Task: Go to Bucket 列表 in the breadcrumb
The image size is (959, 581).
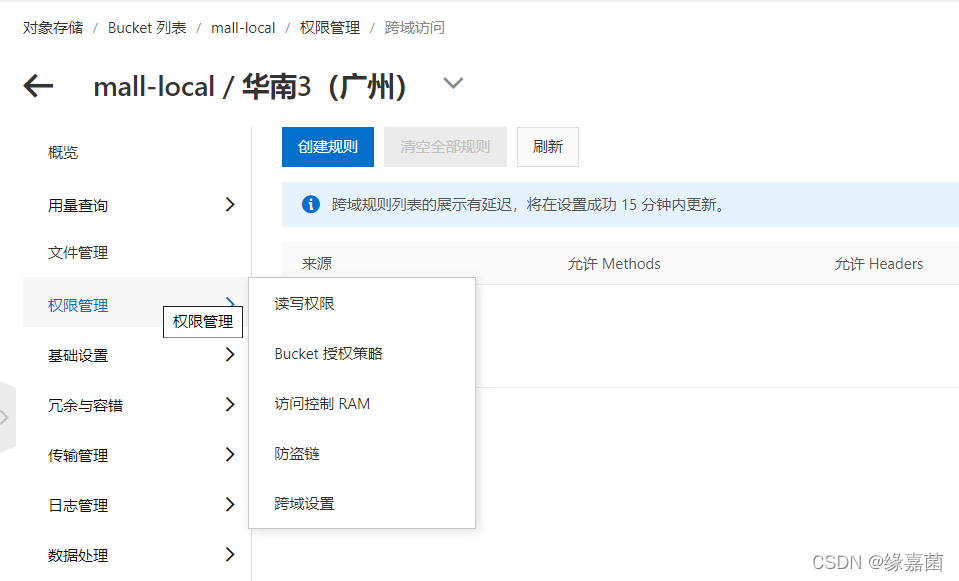Action: 147,28
